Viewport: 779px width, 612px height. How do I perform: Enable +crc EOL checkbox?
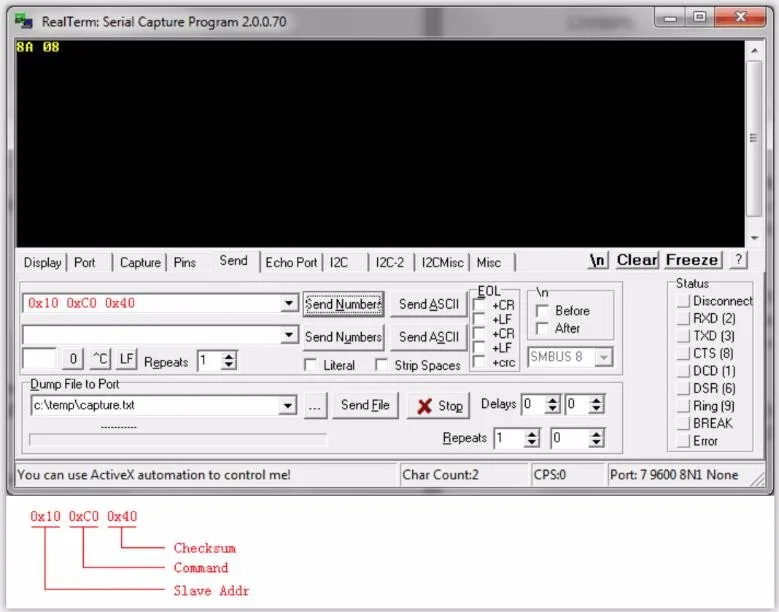click(479, 362)
